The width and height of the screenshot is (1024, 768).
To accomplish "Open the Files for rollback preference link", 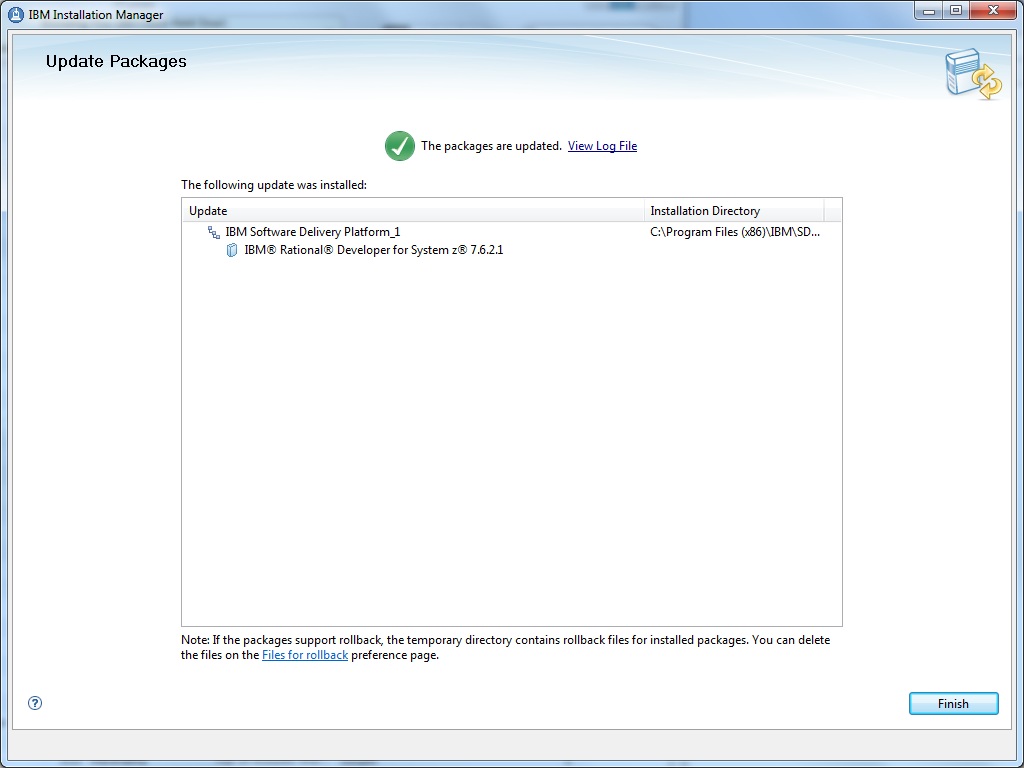I will 305,654.
